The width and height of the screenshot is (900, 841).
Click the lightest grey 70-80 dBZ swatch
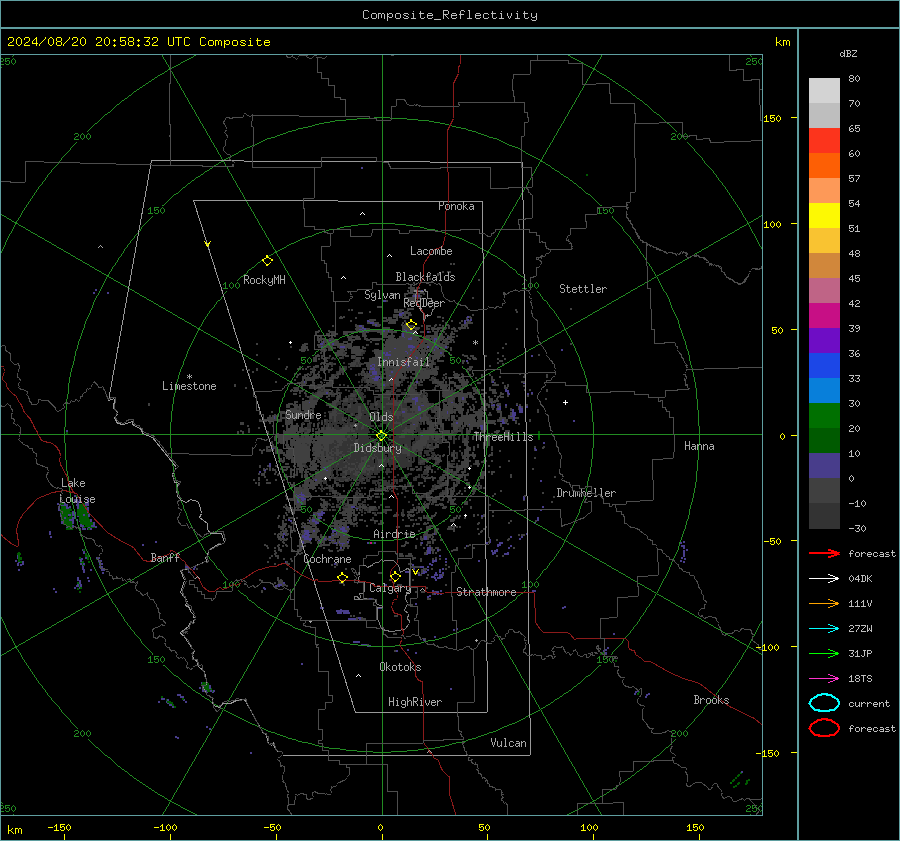click(824, 90)
